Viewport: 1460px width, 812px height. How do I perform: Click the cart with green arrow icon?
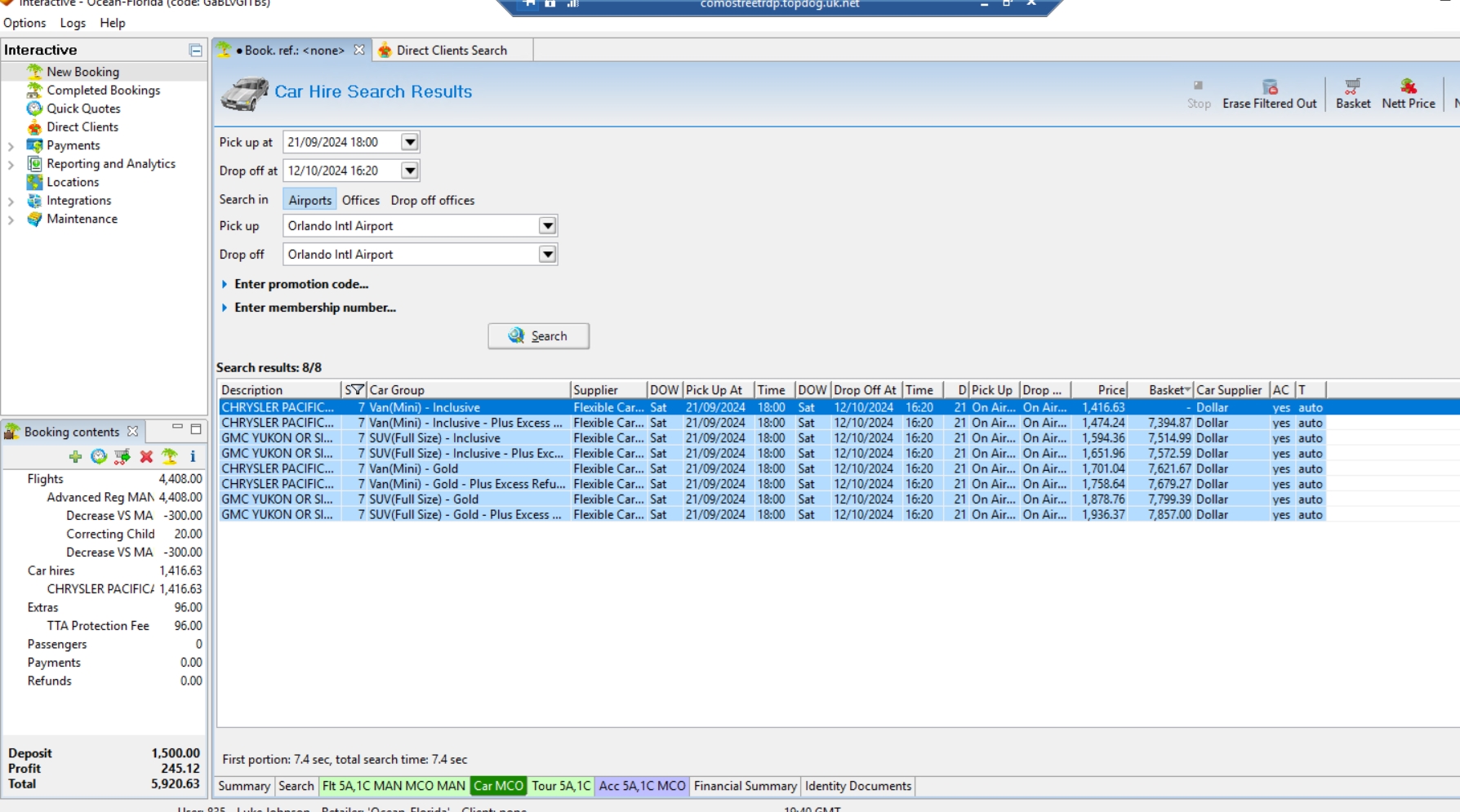pyautogui.click(x=122, y=457)
